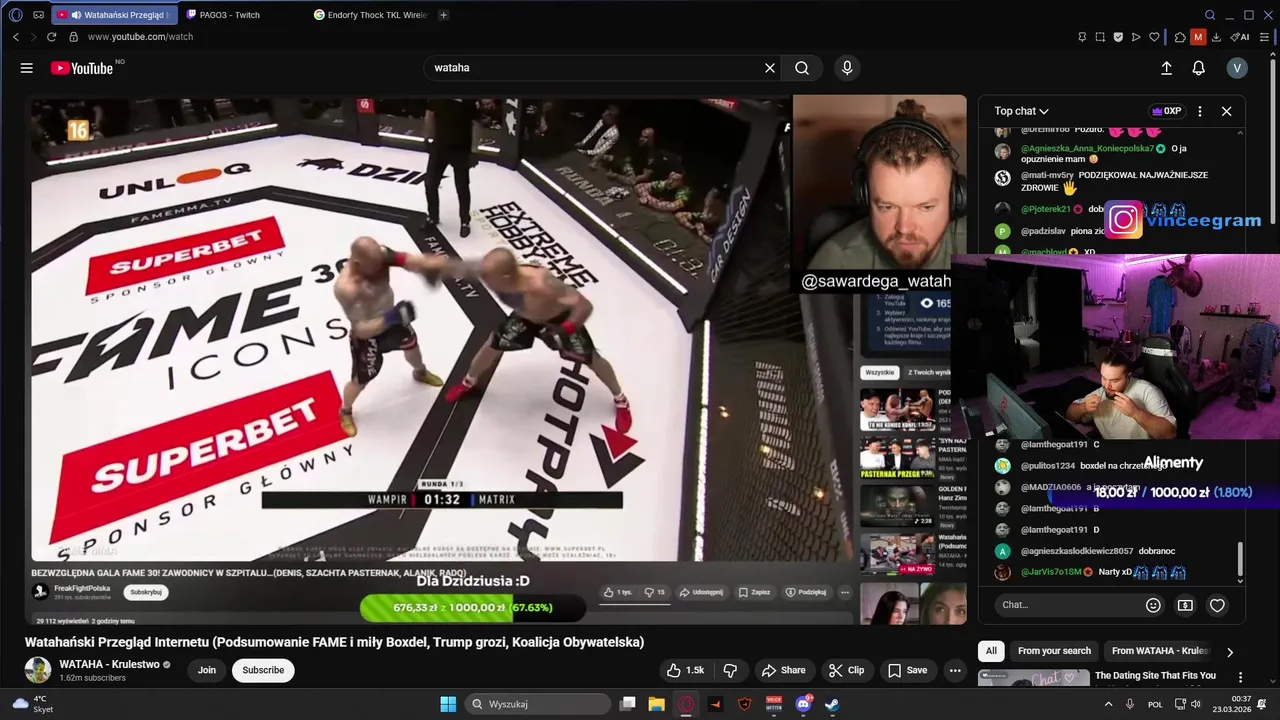Start voice search with microphone
The height and width of the screenshot is (720, 1280).
[x=847, y=68]
